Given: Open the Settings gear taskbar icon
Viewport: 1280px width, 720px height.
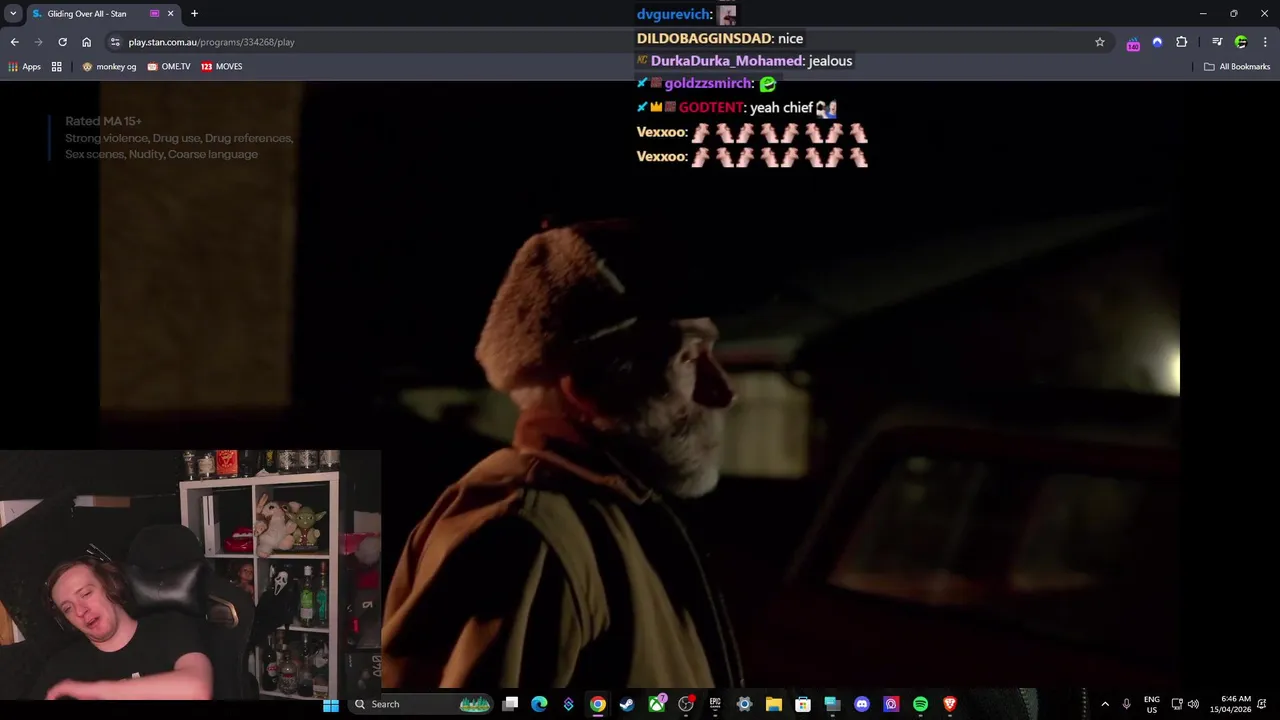Looking at the screenshot, I should click(x=744, y=704).
